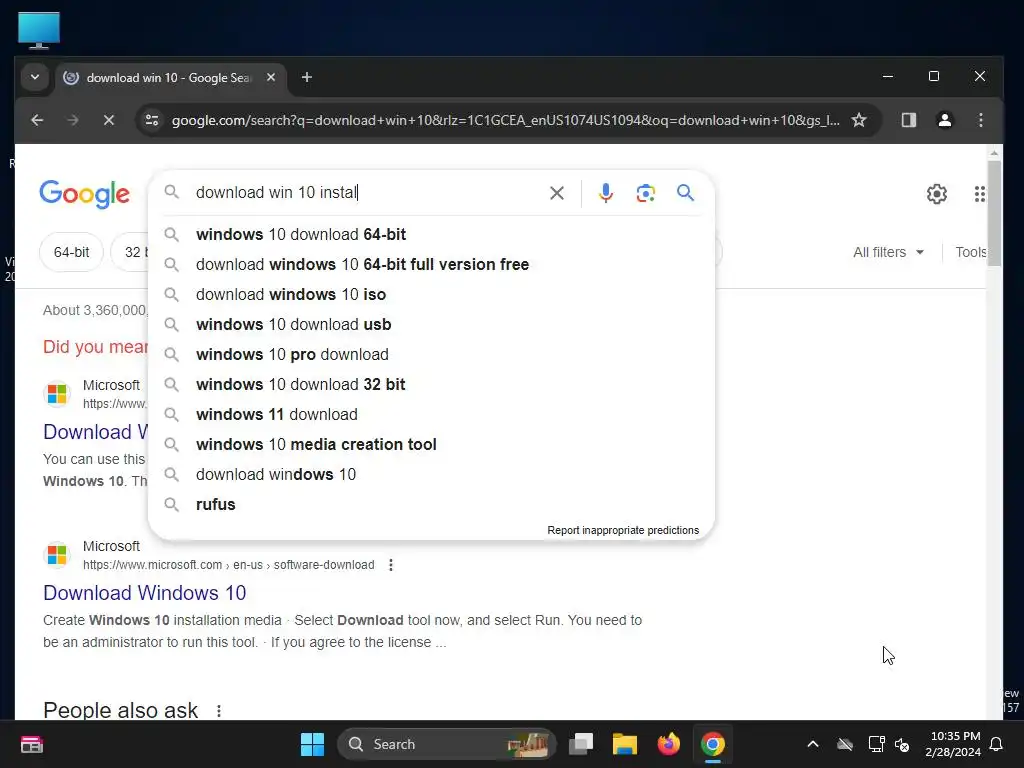The image size is (1024, 768).
Task: Click the page's vertical scrollbar thumb
Action: [994, 212]
